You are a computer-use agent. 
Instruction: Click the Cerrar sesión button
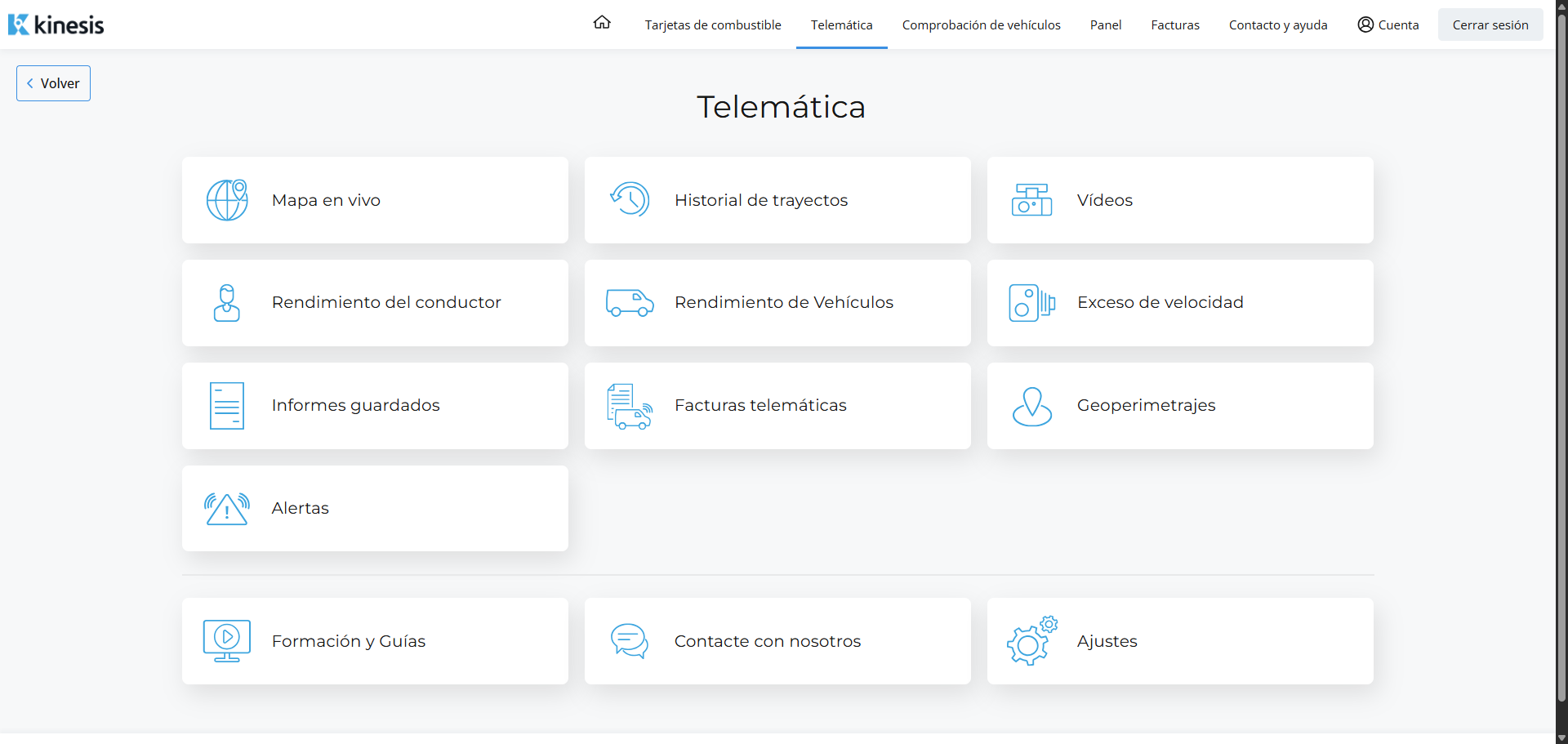(x=1490, y=25)
